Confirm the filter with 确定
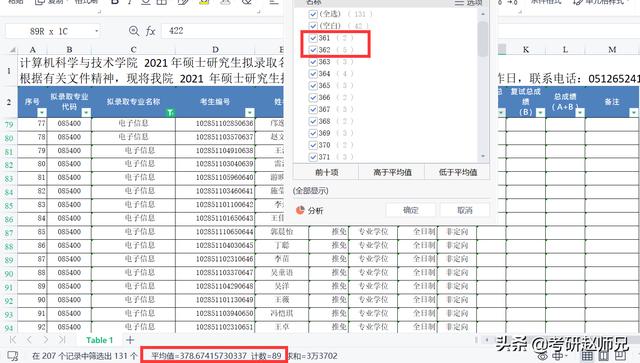 (411, 210)
